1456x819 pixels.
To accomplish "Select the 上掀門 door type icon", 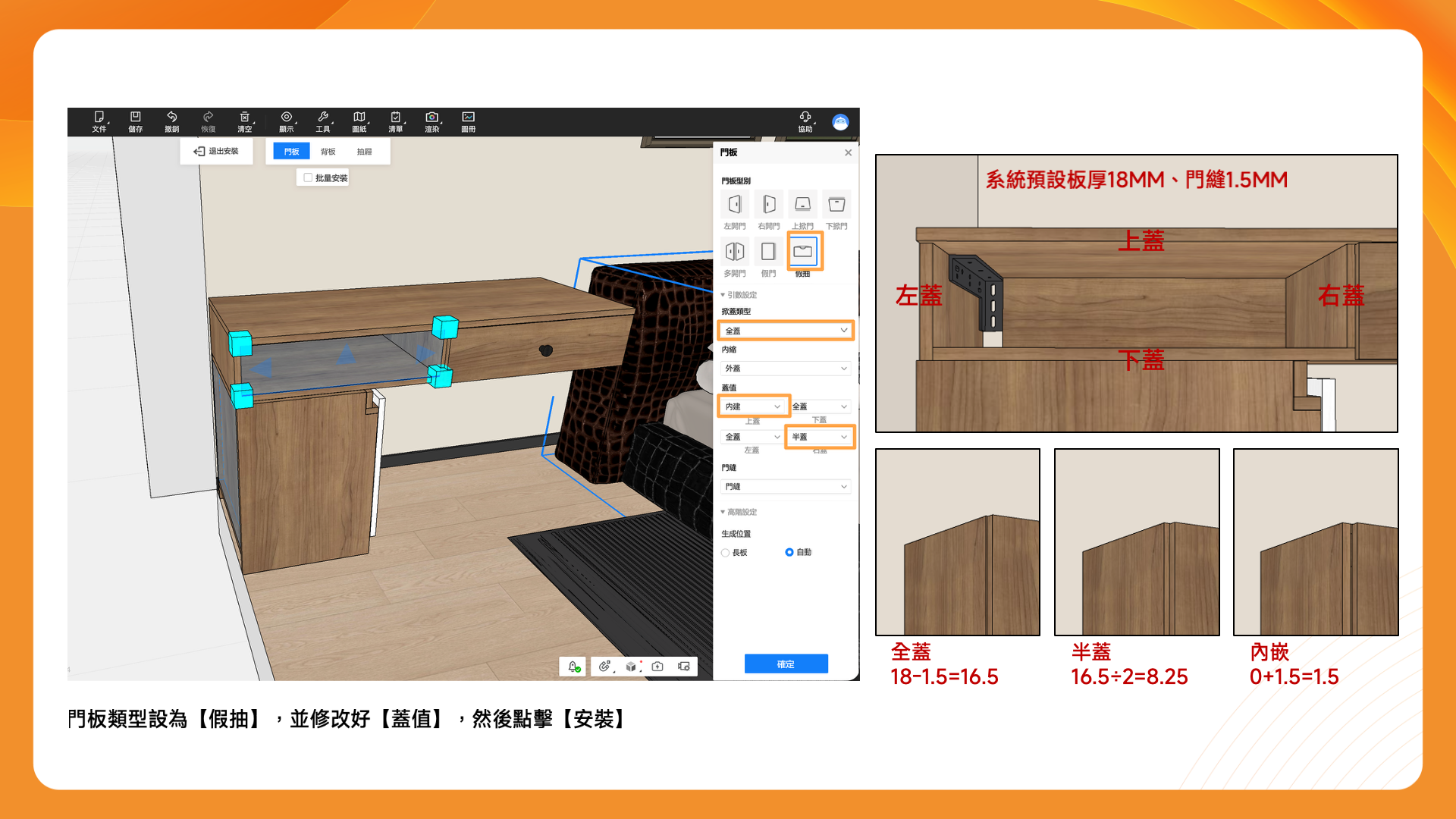I will [x=802, y=205].
